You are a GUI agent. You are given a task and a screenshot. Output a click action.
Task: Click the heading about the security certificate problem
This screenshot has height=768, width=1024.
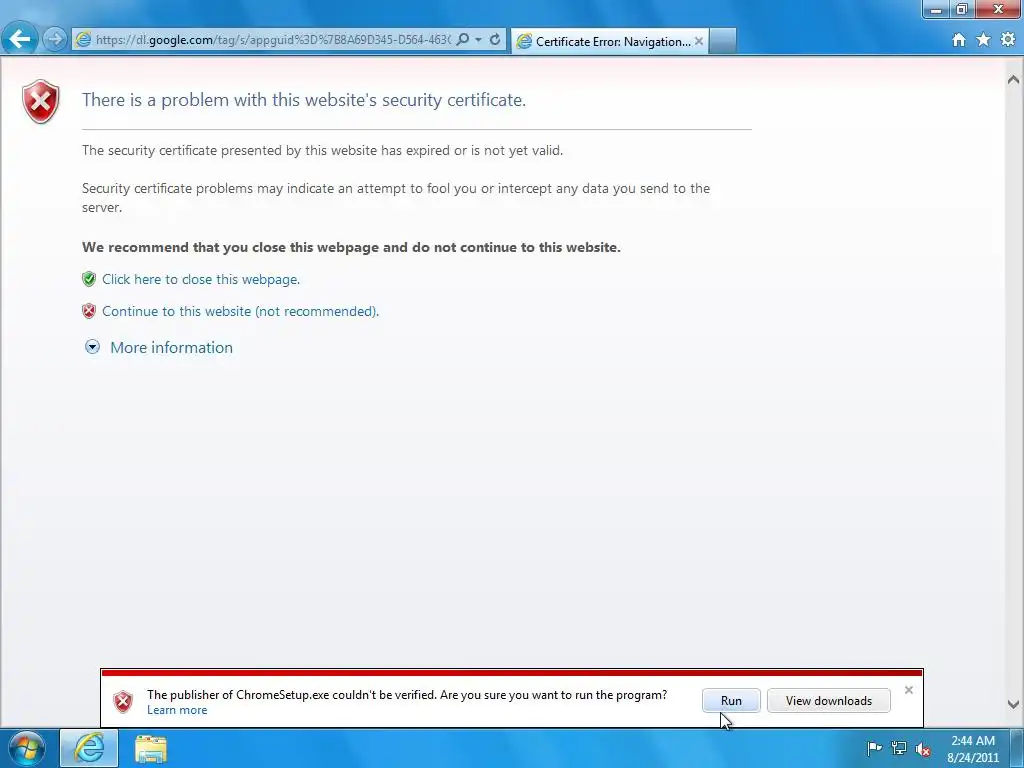304,100
